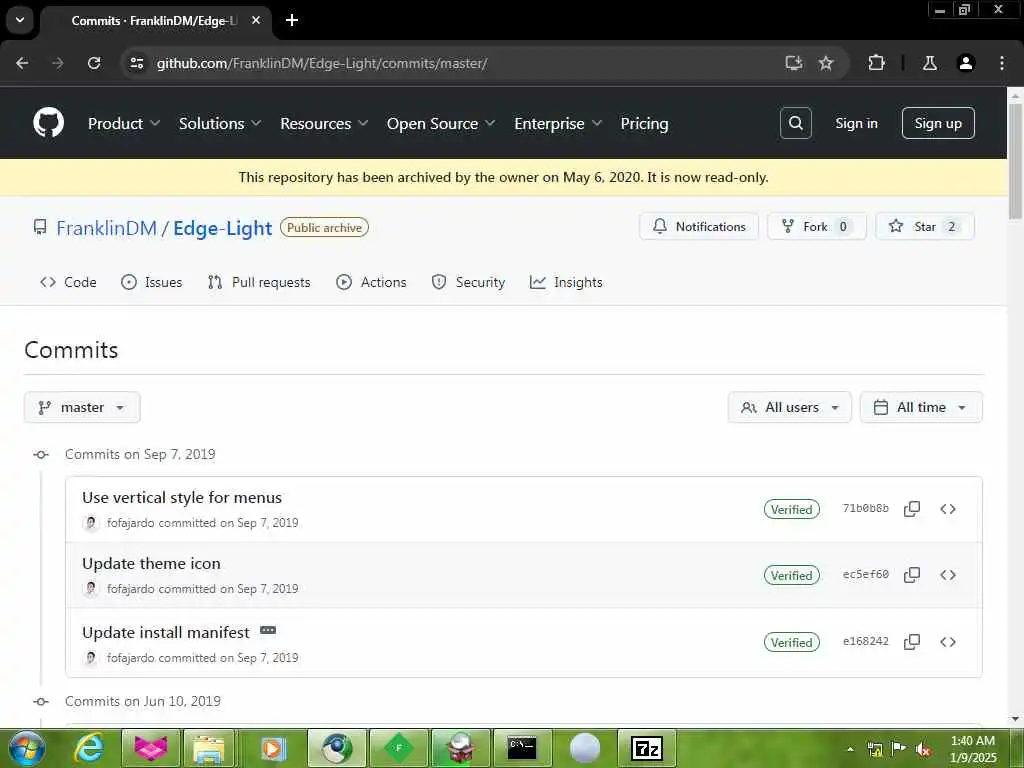The height and width of the screenshot is (768, 1024).
Task: Close the Commits FranklinDM tab
Action: 256,20
